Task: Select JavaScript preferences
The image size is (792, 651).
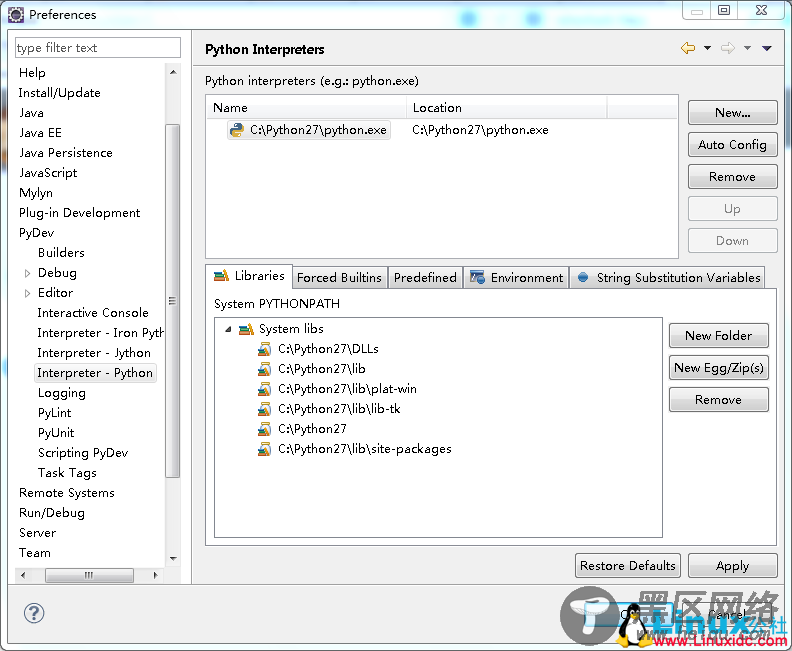Action: pyautogui.click(x=48, y=173)
